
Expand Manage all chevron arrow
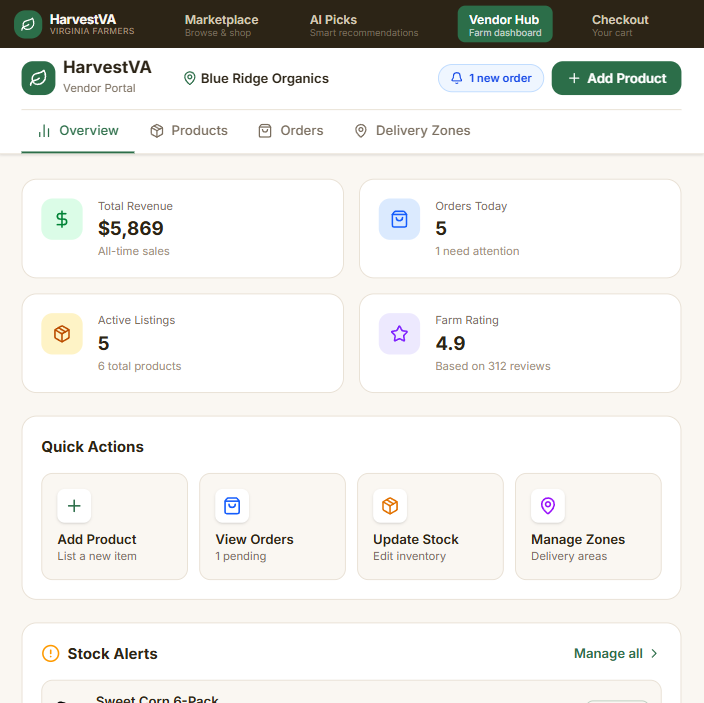coord(655,654)
